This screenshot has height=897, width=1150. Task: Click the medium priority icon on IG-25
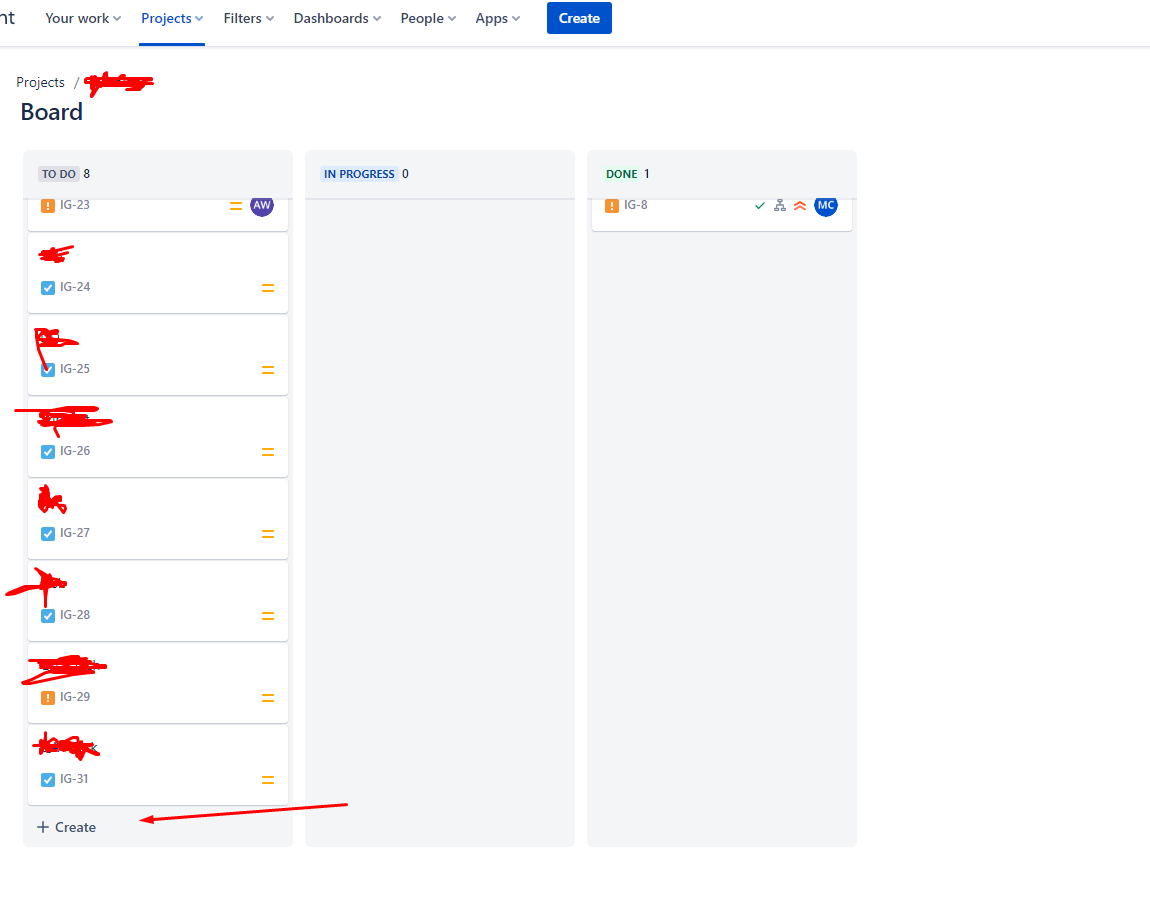[268, 370]
